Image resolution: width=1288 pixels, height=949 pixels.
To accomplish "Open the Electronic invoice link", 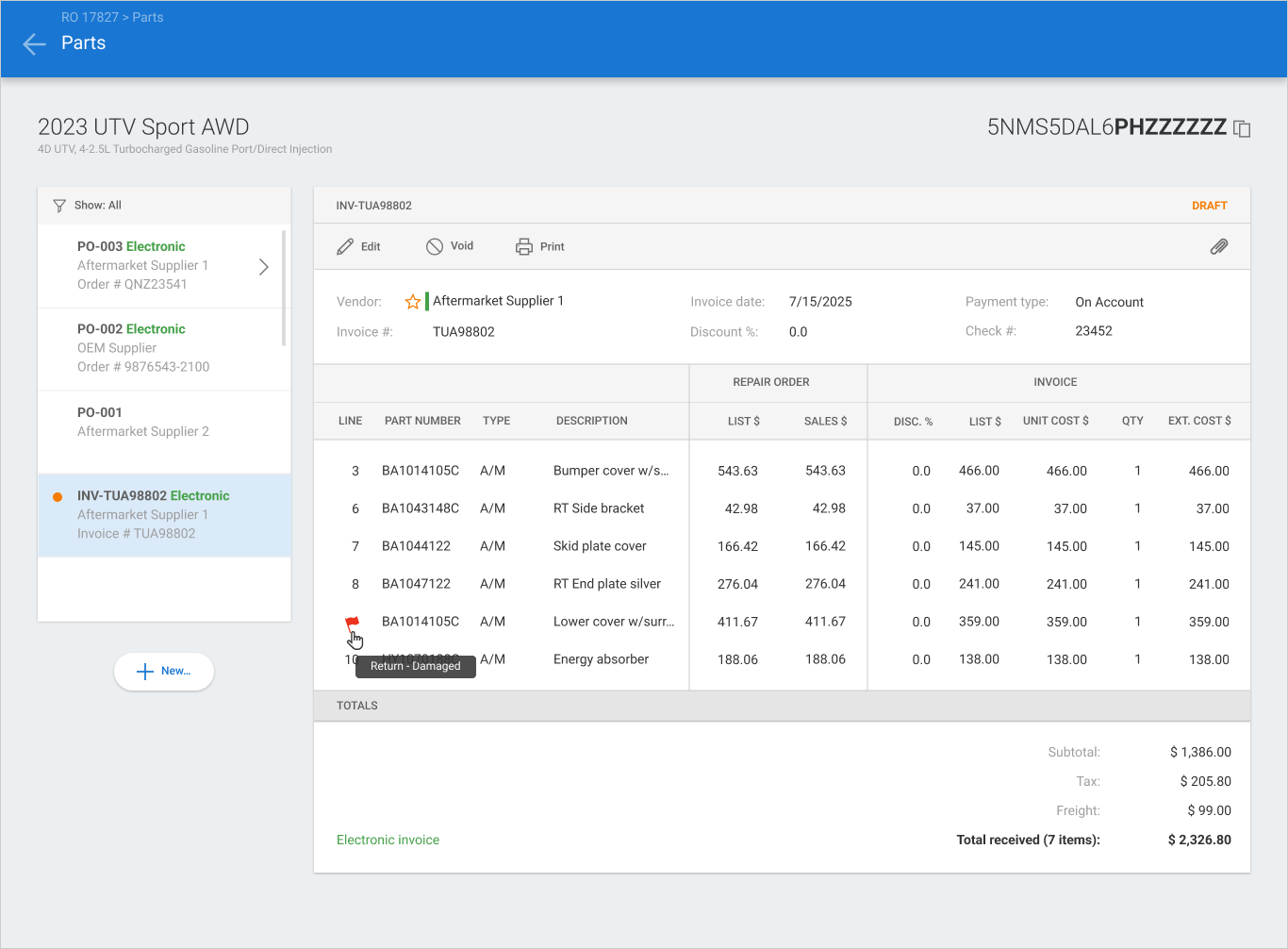I will (x=388, y=840).
